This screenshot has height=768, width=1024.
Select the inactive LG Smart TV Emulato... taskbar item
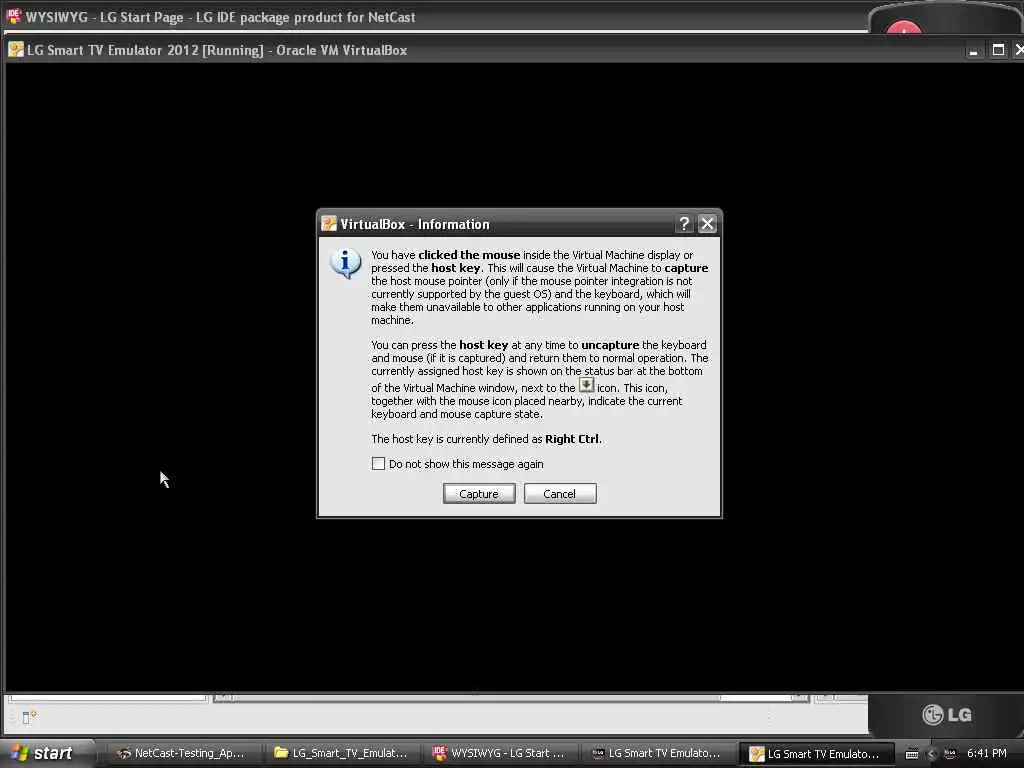point(656,754)
